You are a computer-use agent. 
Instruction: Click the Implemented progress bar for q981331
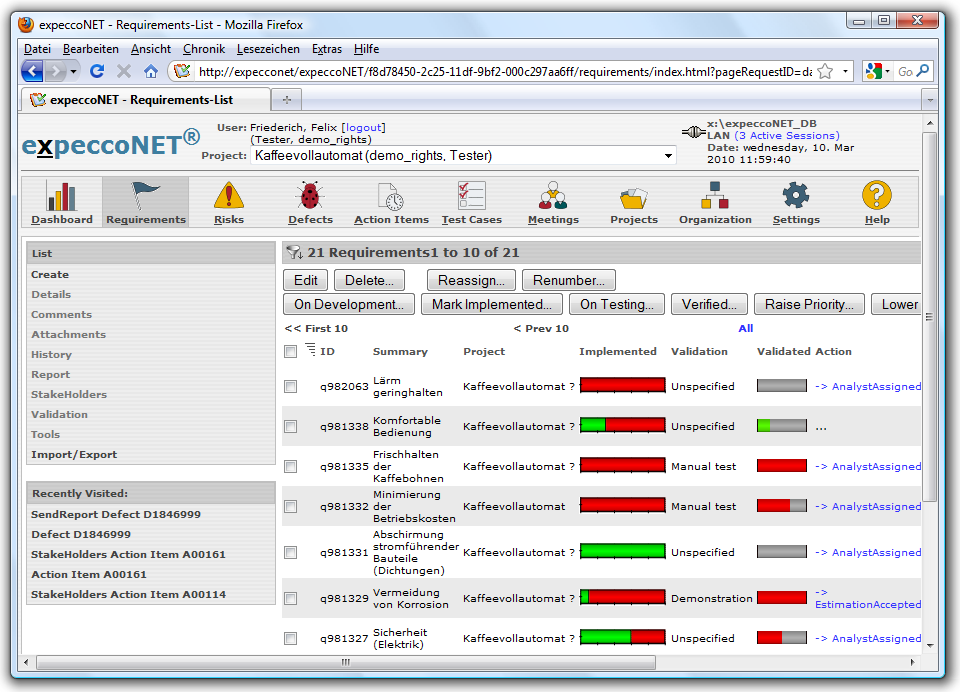click(622, 552)
